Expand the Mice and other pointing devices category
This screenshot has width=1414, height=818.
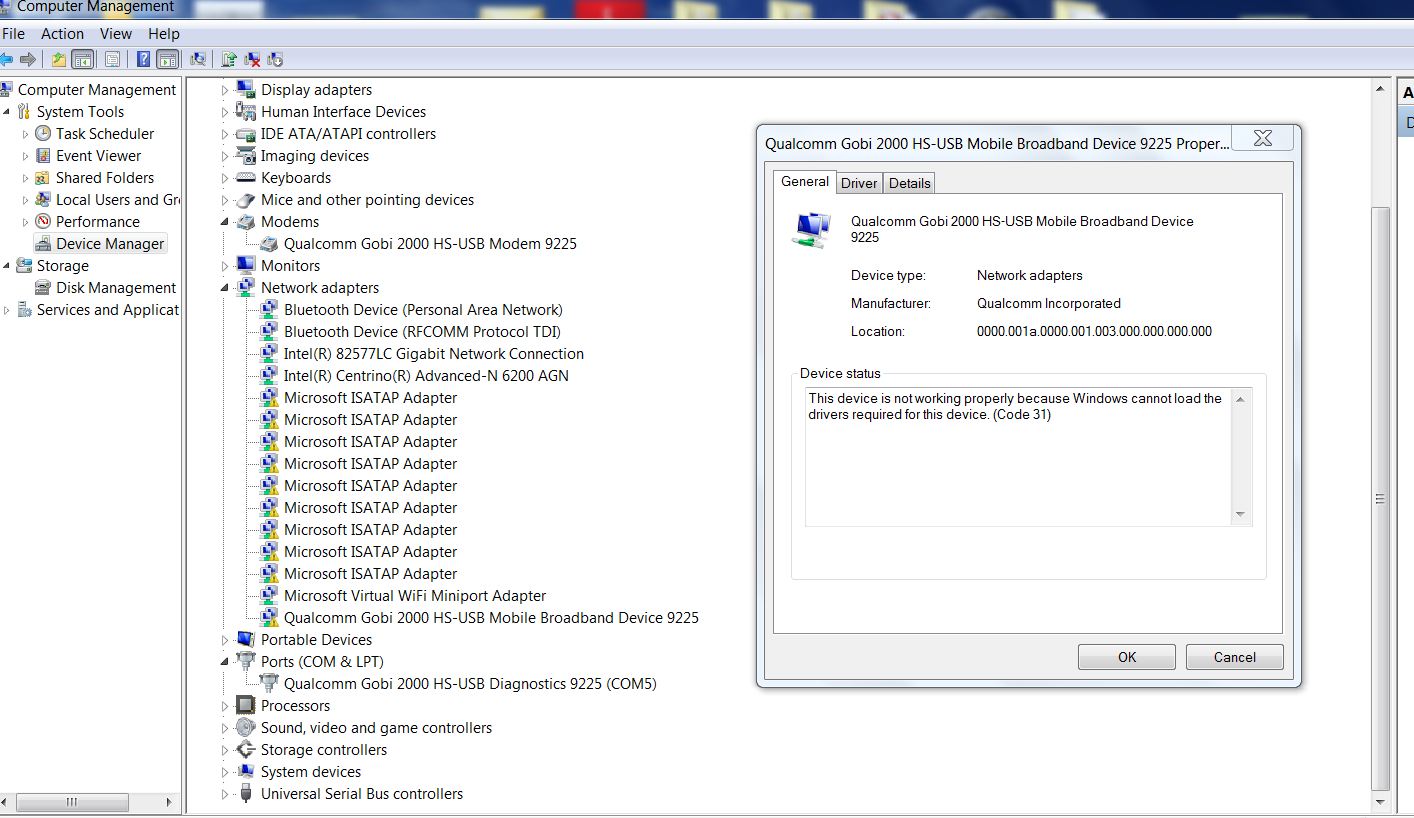coord(225,199)
